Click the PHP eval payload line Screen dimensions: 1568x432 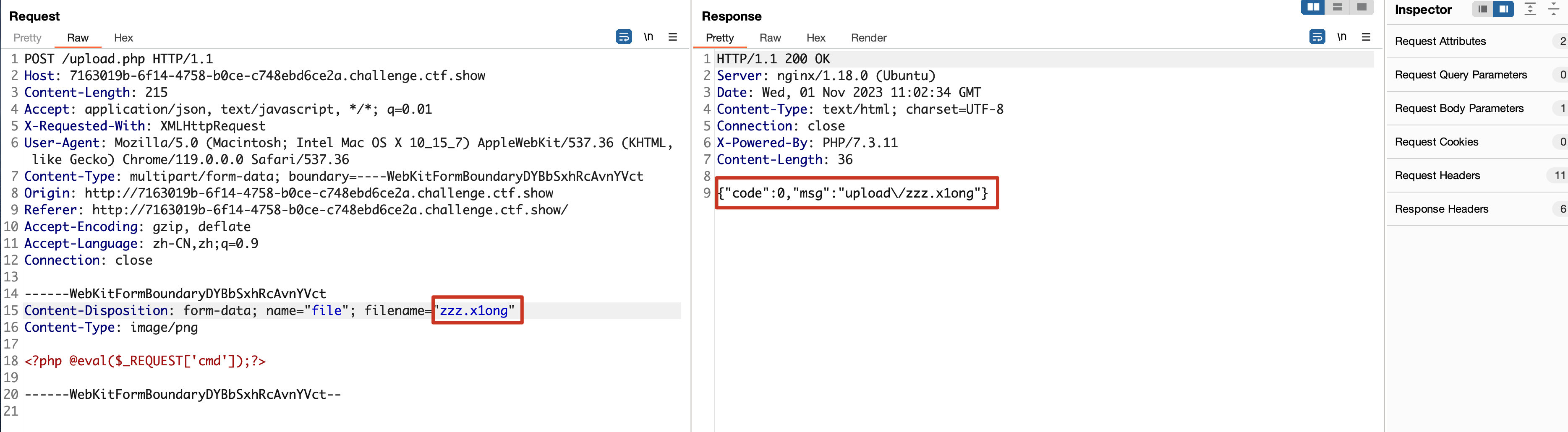coord(145,361)
